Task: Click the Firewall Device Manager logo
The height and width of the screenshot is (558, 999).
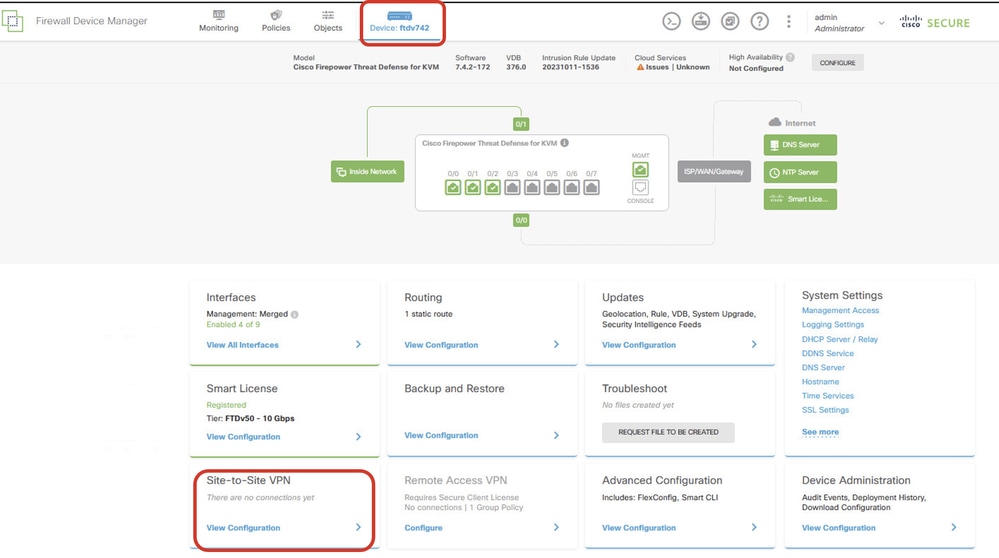Action: tap(13, 21)
